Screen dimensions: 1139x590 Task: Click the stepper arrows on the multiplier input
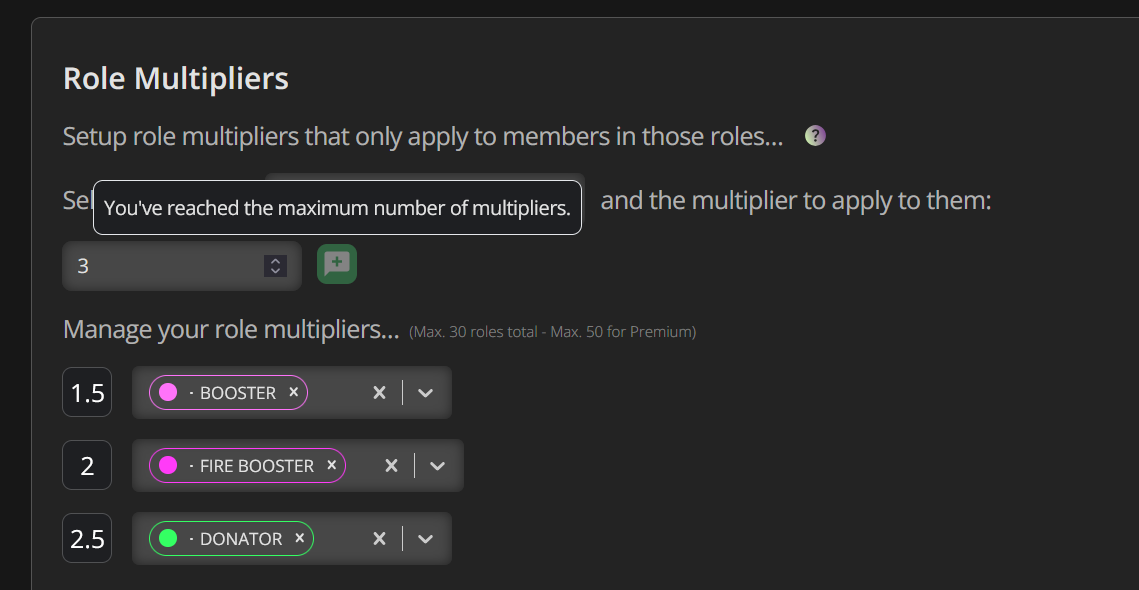(x=275, y=266)
